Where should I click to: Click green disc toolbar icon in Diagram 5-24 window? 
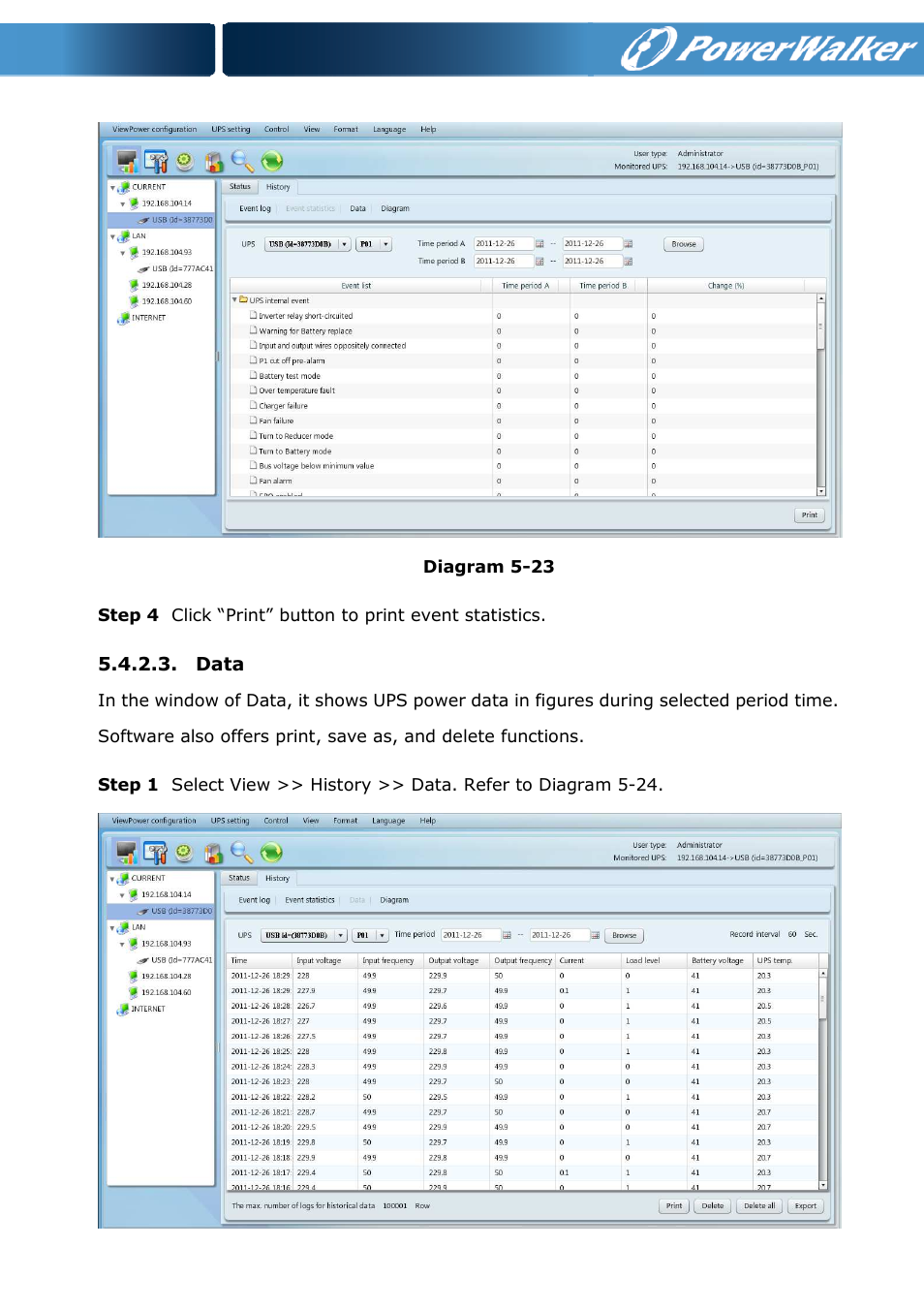[x=185, y=854]
